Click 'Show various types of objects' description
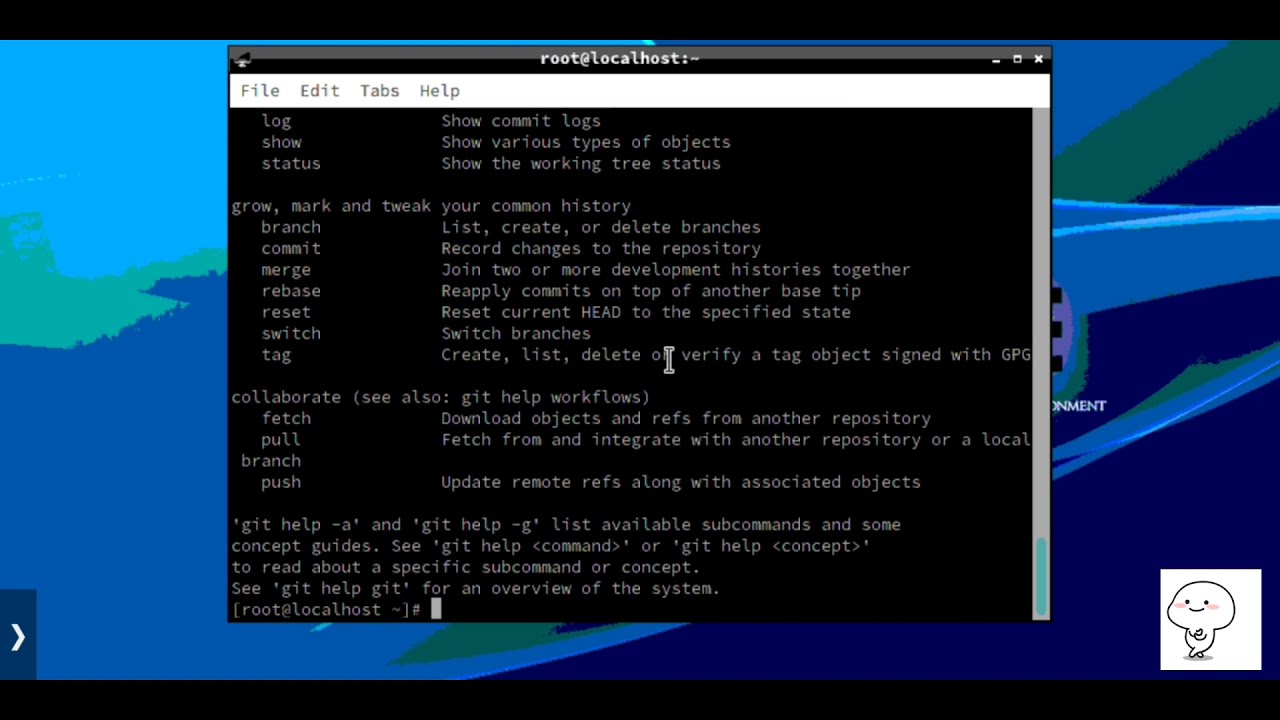The image size is (1280, 720). pyautogui.click(x=586, y=142)
